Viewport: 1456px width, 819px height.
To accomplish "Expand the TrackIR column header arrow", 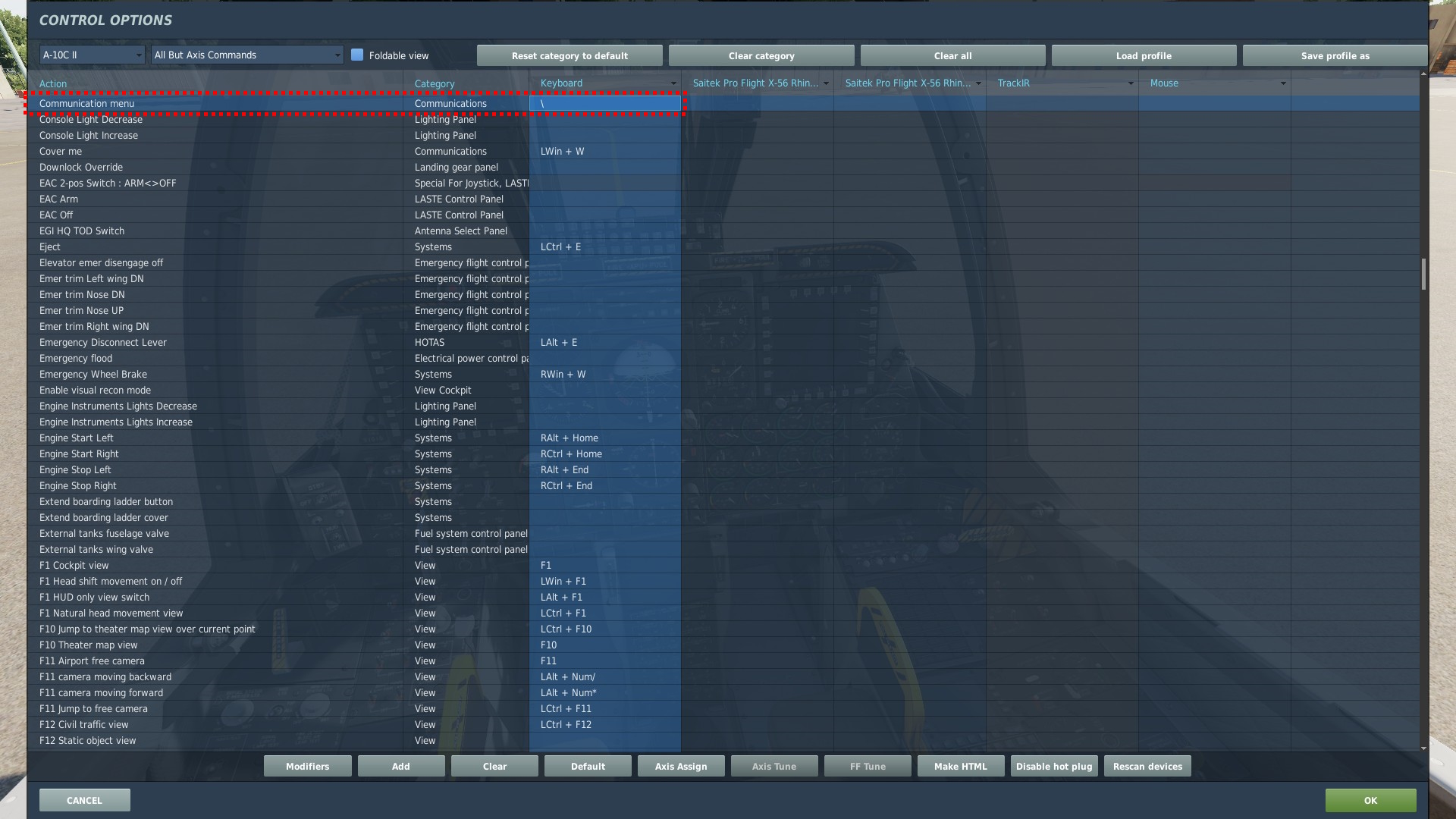I will click(x=1130, y=83).
